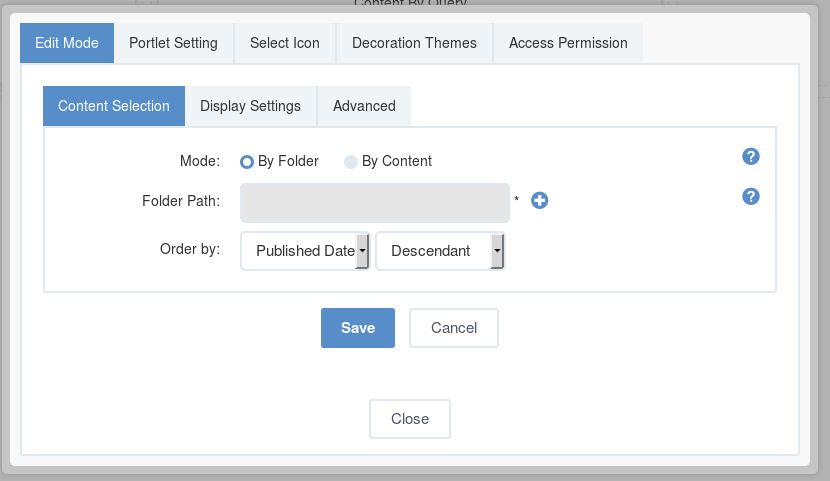Switch to the Portlet Setting tab
Image resolution: width=830 pixels, height=481 pixels.
tap(174, 43)
